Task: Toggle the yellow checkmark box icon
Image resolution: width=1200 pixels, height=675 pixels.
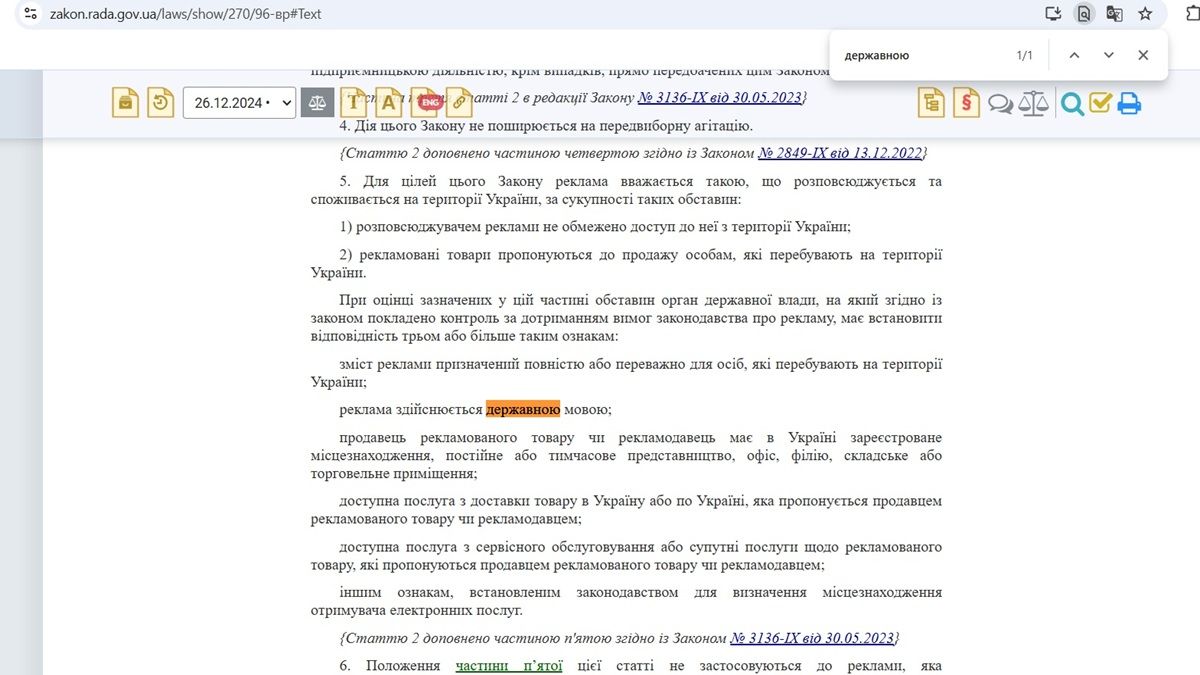Action: (x=1100, y=103)
